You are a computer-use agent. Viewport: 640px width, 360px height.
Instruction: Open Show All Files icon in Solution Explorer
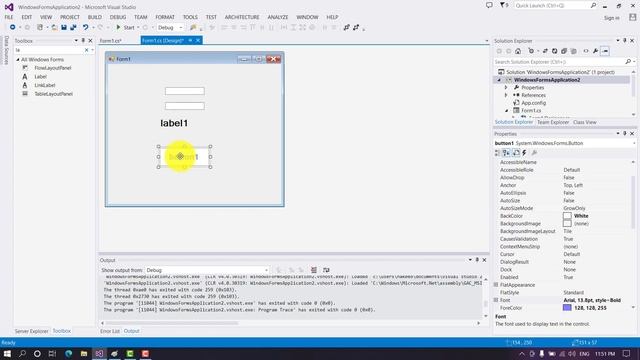573,51
